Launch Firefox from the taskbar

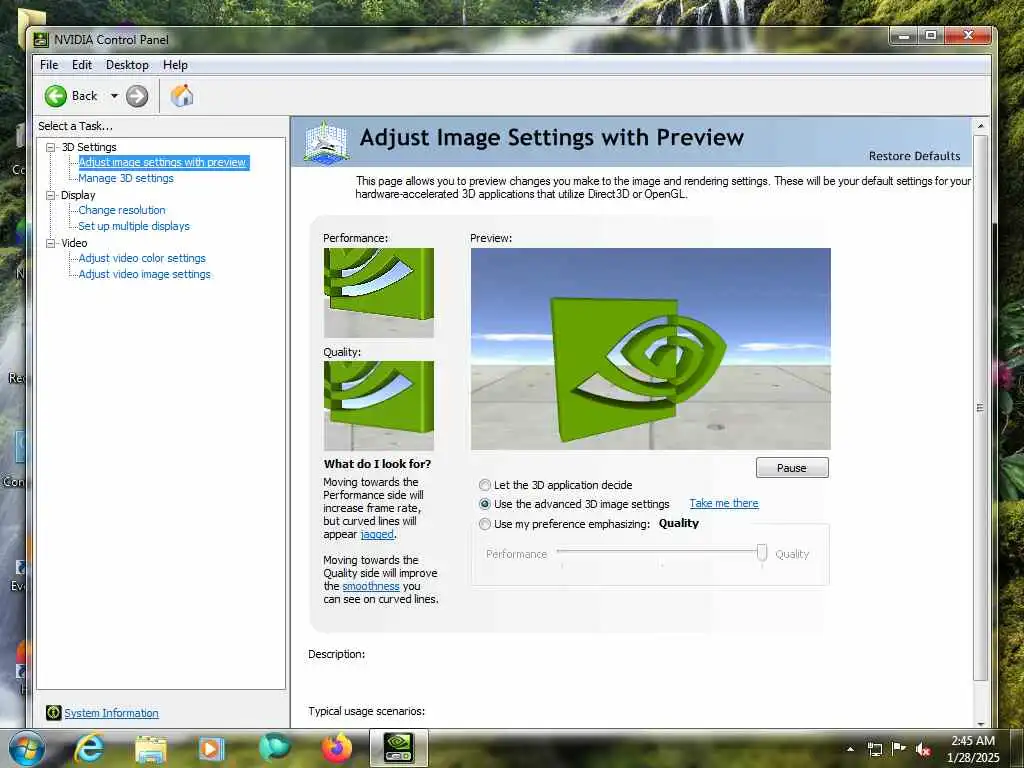pos(336,748)
